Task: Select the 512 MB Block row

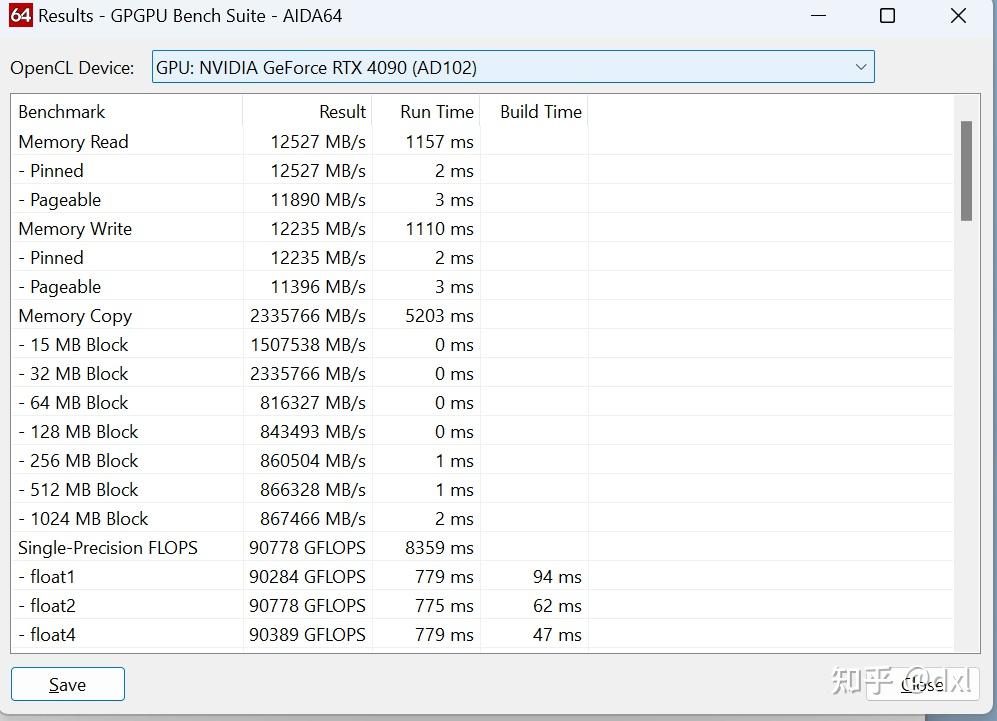Action: (482, 490)
